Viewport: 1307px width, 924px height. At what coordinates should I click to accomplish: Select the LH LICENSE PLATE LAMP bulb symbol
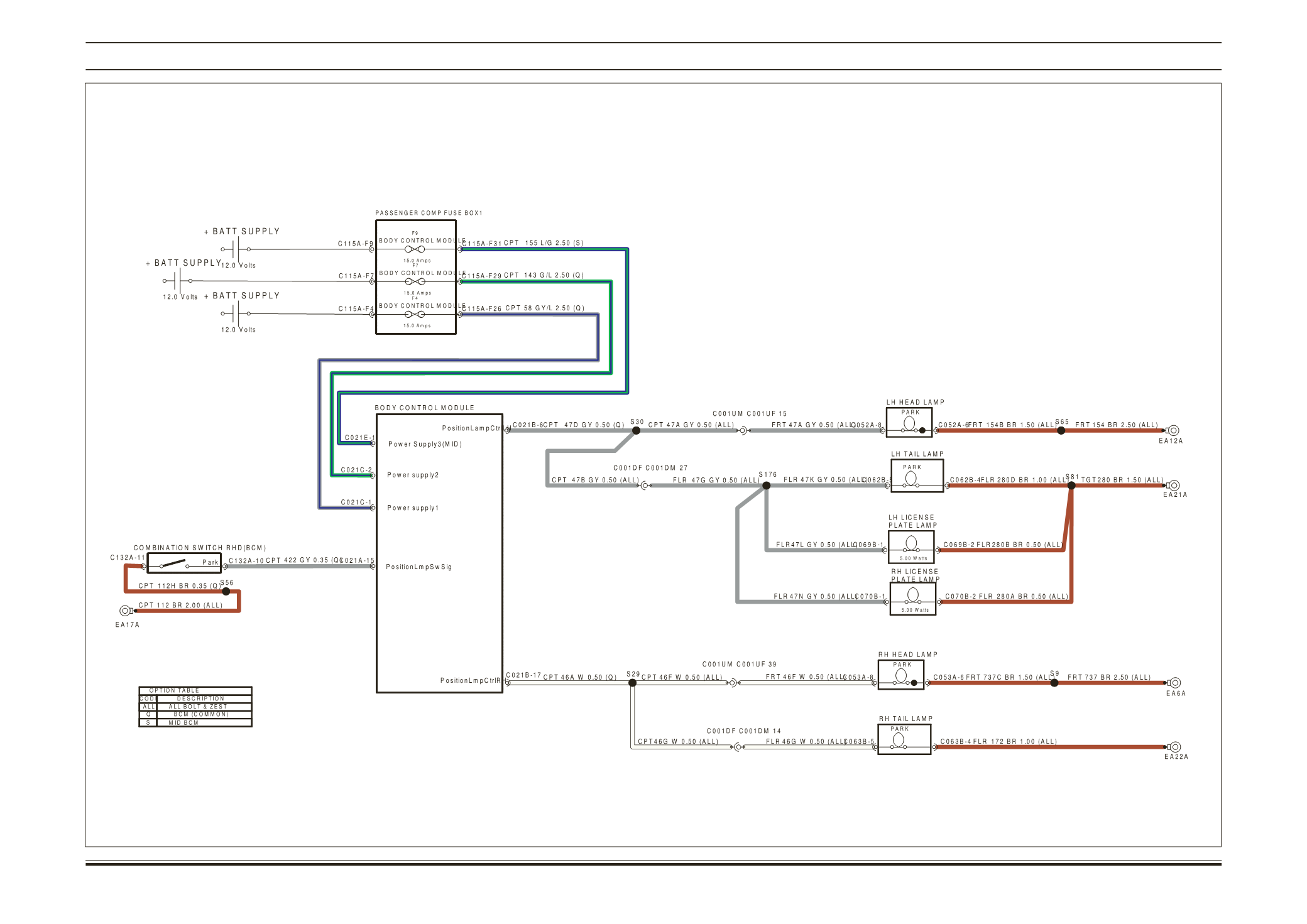[911, 543]
